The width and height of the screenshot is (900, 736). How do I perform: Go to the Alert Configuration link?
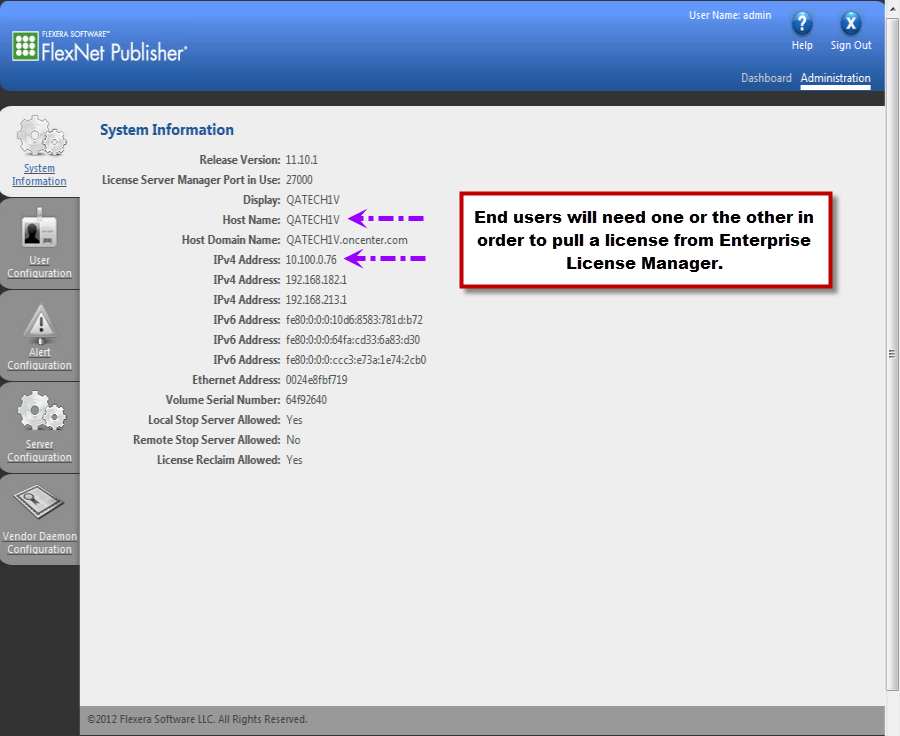tap(40, 359)
